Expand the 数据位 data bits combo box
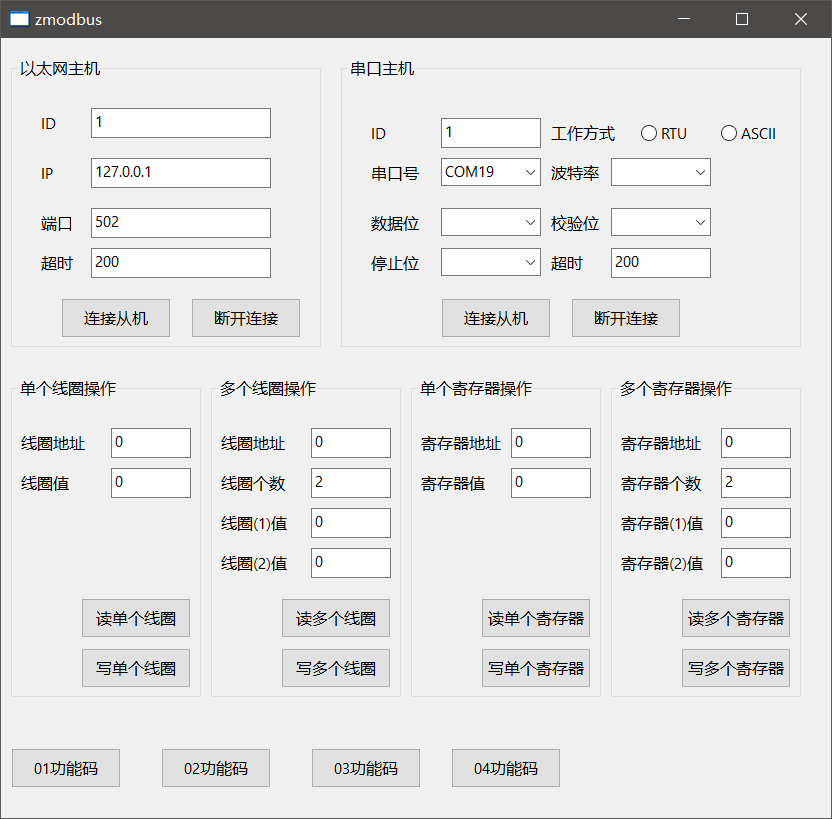 pos(491,222)
